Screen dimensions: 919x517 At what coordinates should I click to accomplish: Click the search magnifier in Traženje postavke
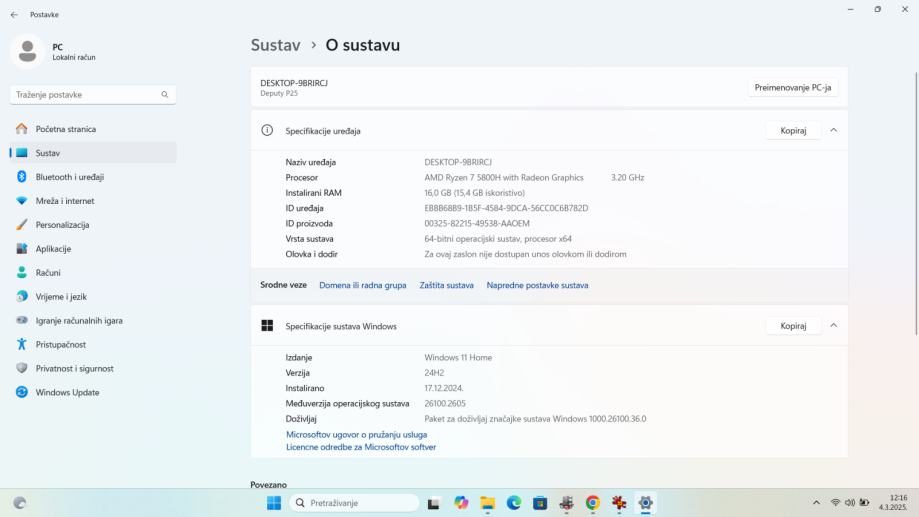[165, 94]
